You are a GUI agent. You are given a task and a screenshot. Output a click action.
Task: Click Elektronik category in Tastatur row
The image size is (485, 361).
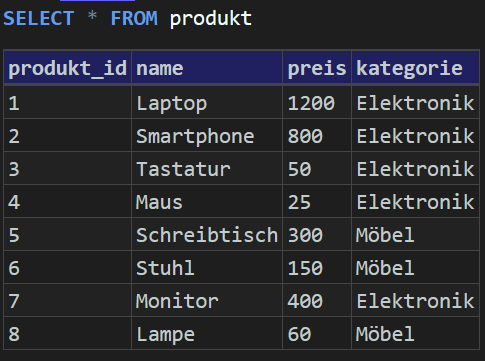point(416,169)
